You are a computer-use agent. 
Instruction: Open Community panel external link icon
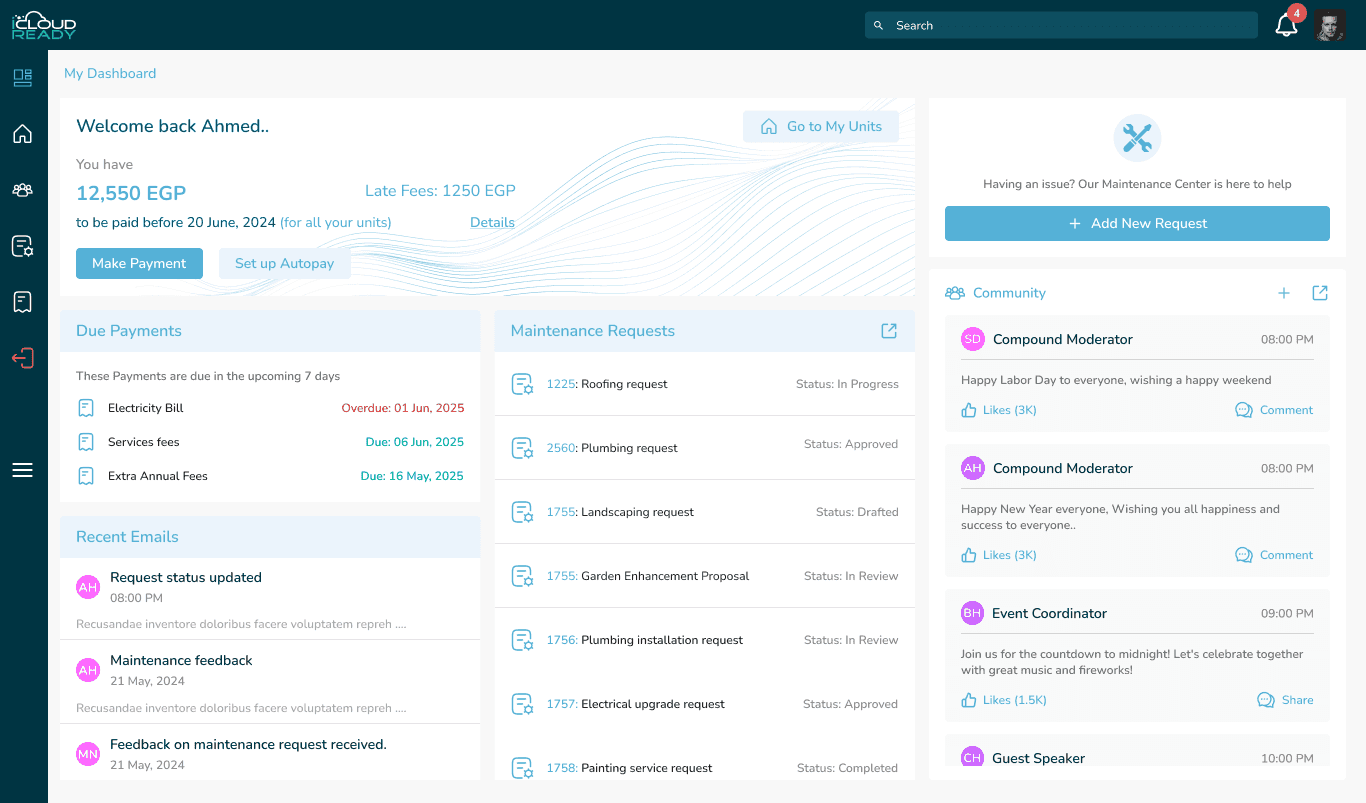pos(1320,293)
